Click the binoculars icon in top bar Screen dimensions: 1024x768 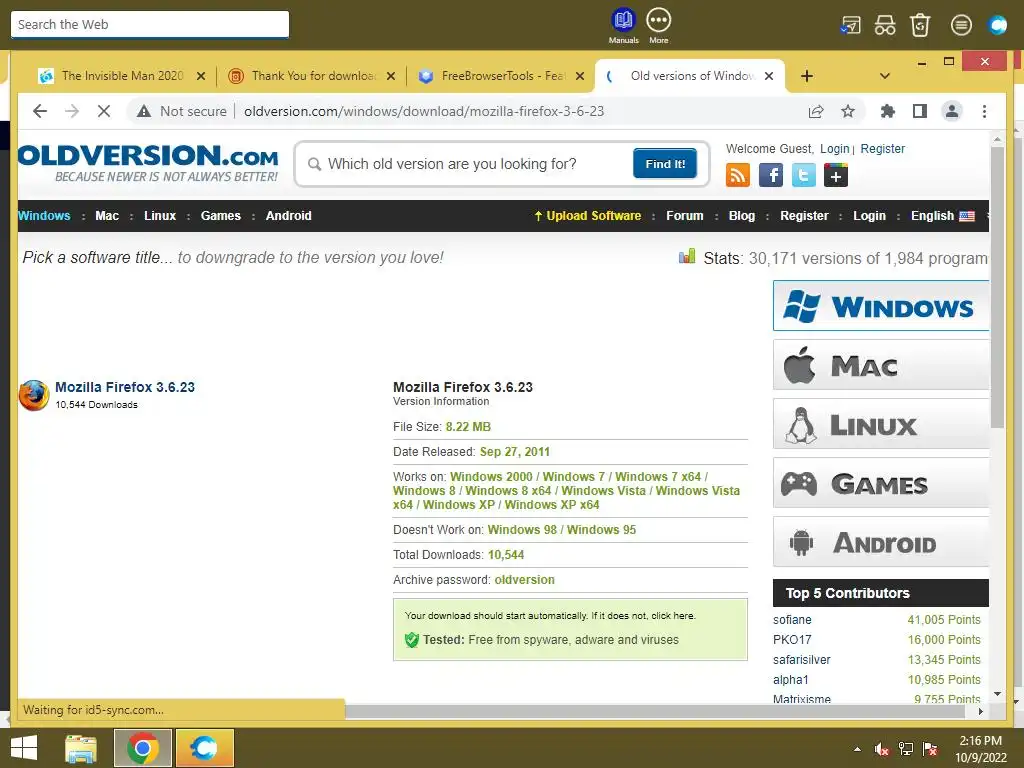tap(885, 25)
